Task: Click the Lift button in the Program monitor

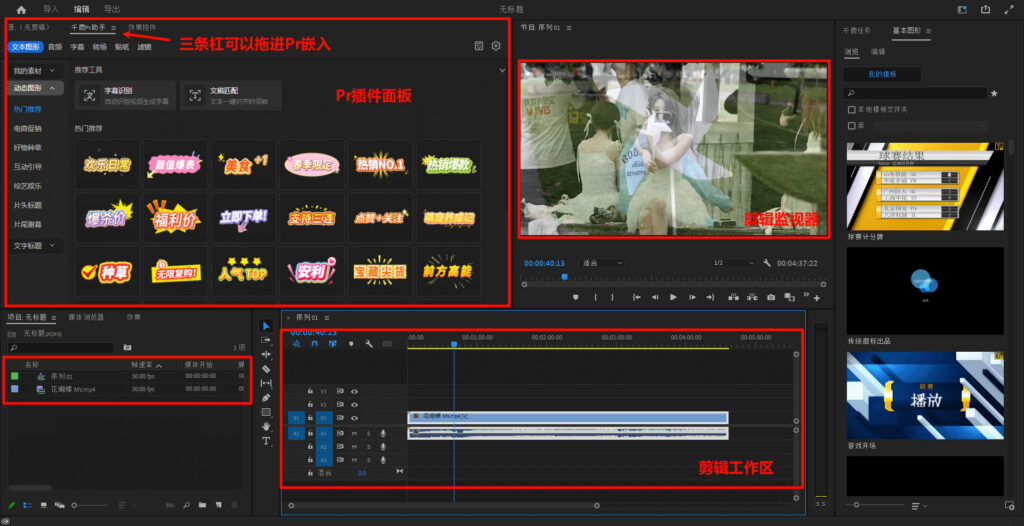Action: coord(733,297)
